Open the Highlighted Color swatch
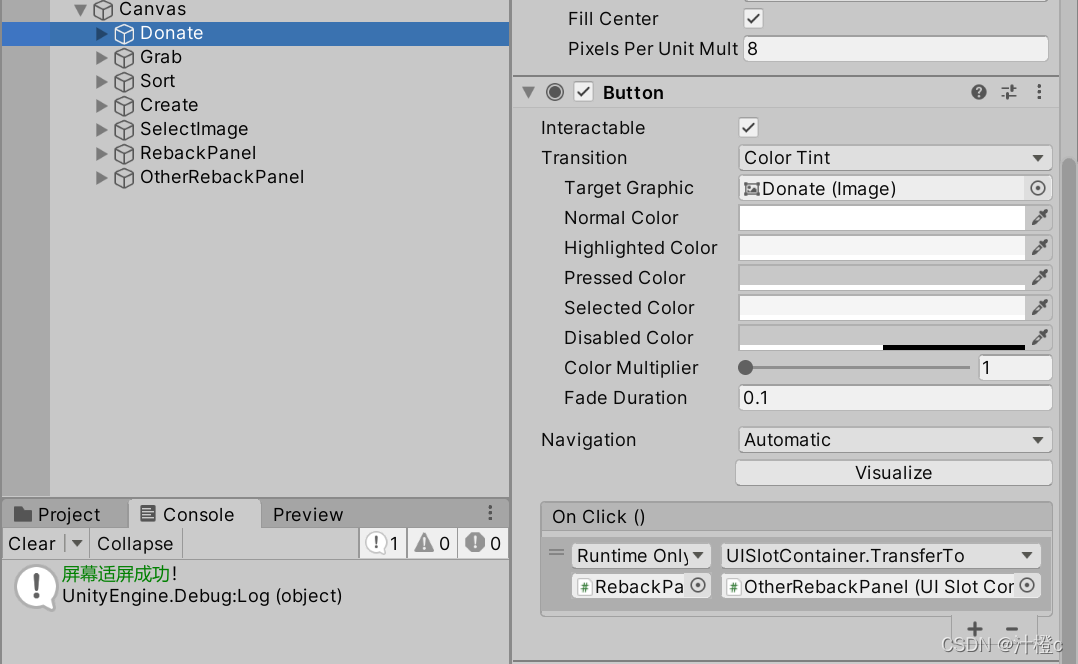Viewport: 1078px width, 664px height. (882, 247)
